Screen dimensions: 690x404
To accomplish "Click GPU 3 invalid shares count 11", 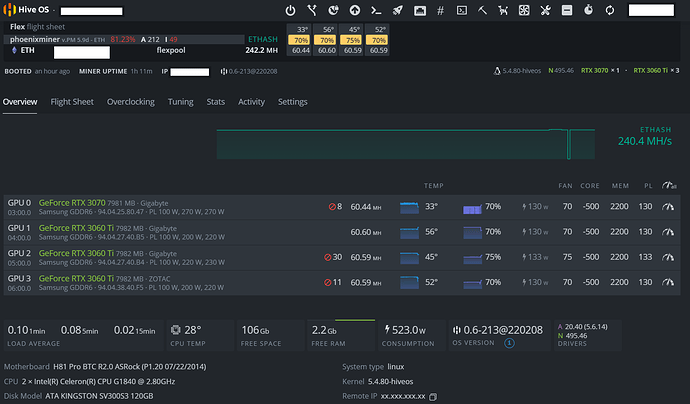I will point(333,282).
